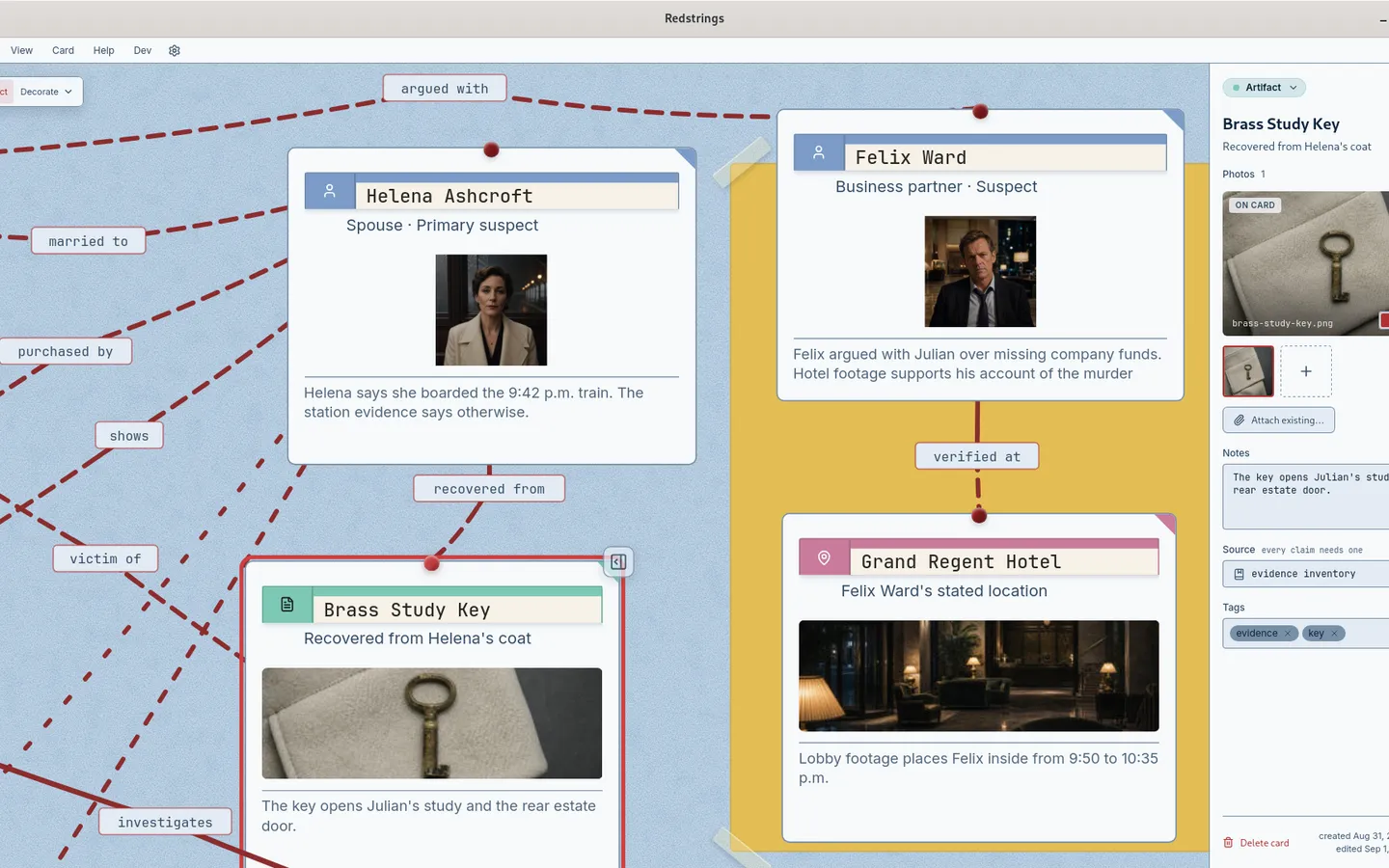Click 'Recovered from Helena's coat' in side panel

(x=1296, y=147)
